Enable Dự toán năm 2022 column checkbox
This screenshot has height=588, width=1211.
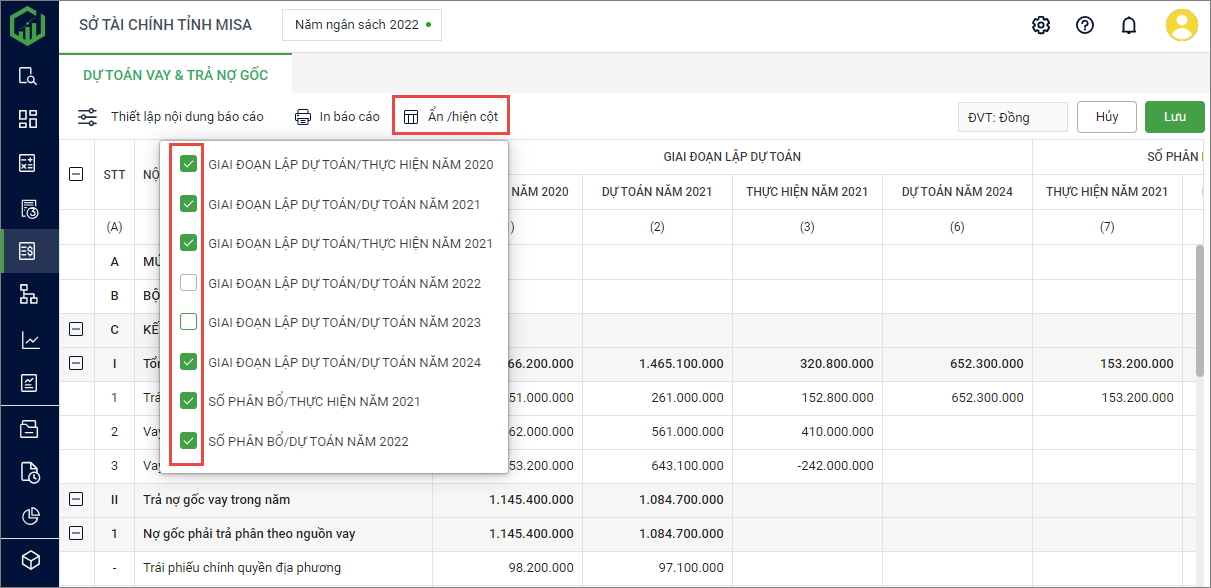pyautogui.click(x=188, y=283)
